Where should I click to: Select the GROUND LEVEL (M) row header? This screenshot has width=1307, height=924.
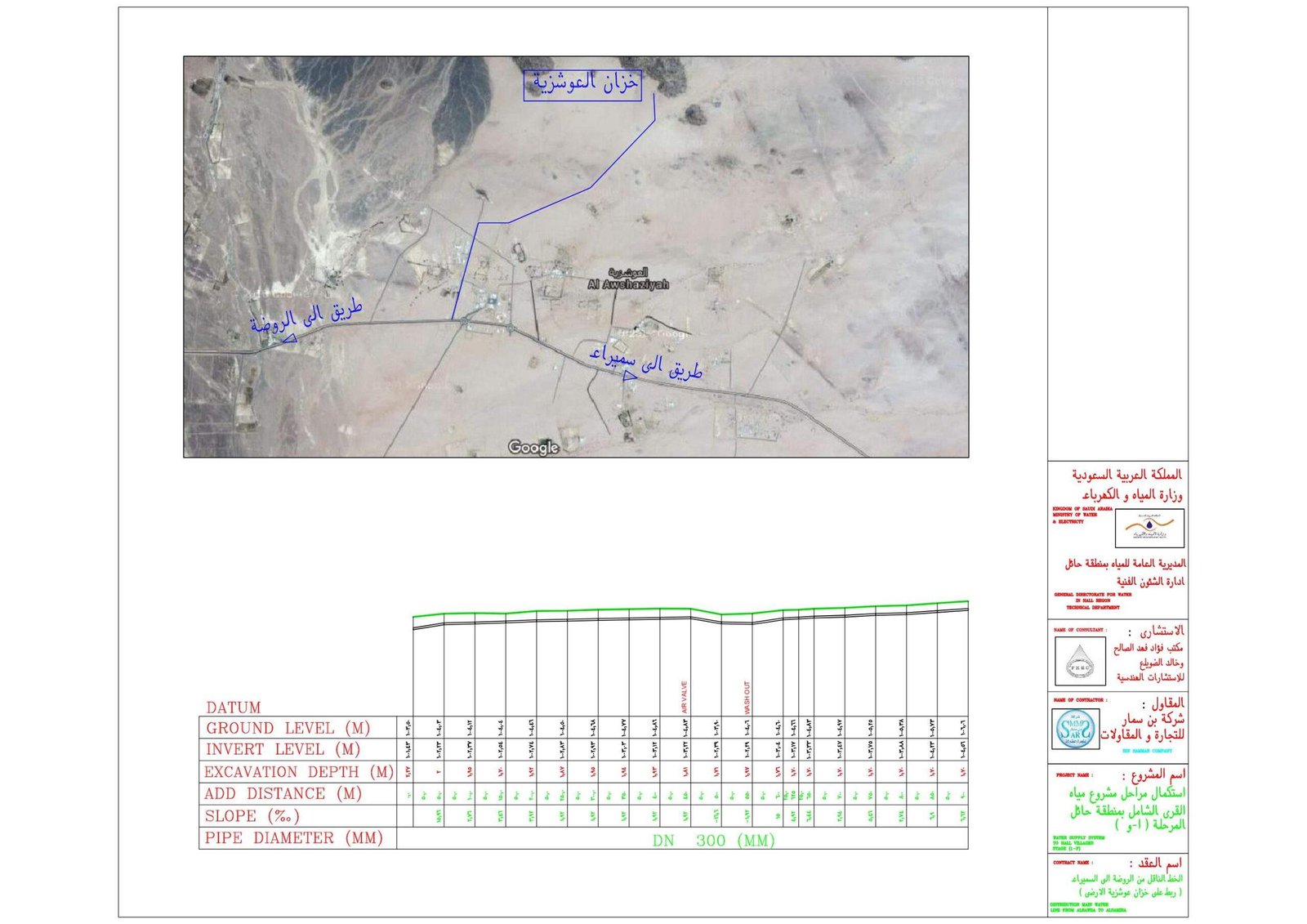click(x=288, y=728)
